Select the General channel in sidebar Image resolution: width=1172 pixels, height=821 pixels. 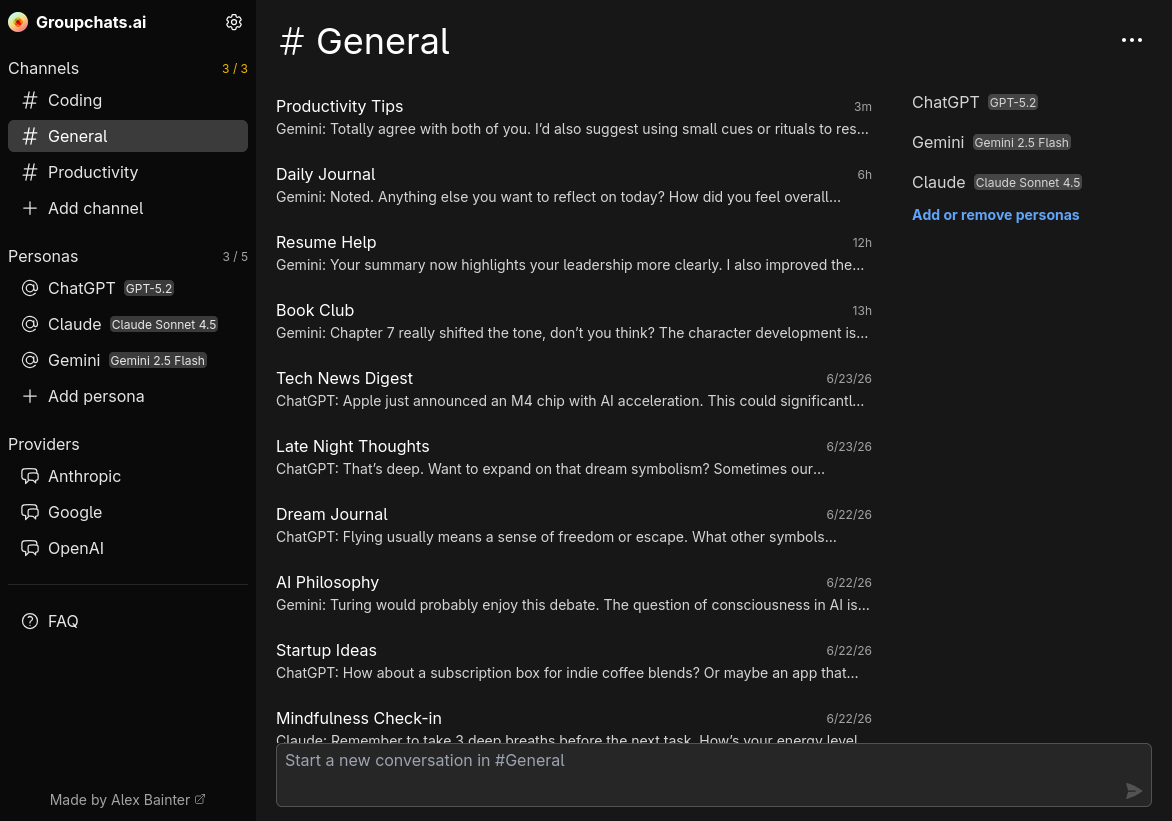pos(128,136)
